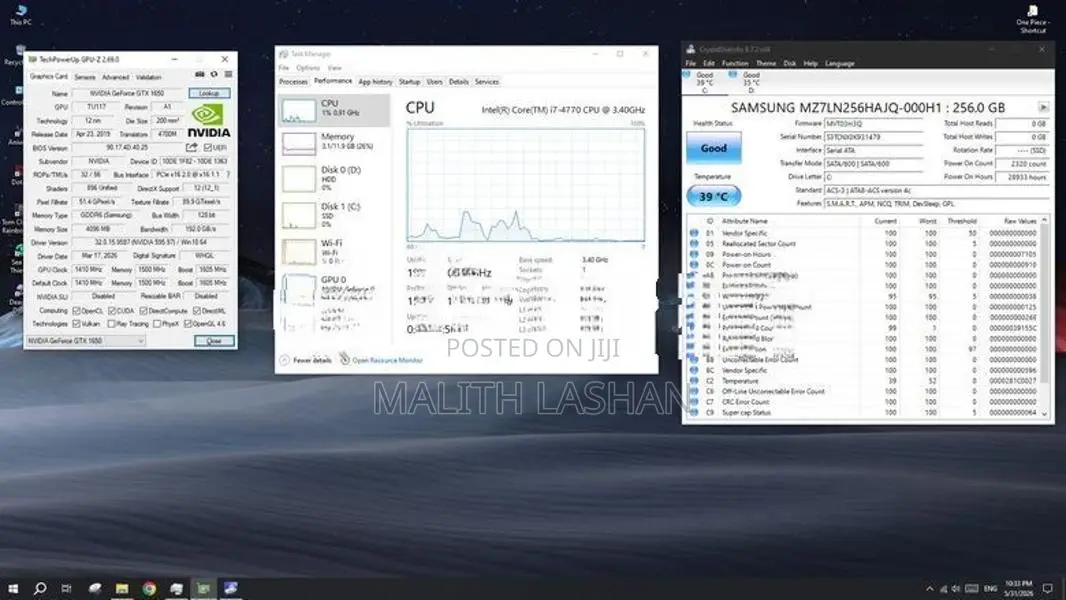This screenshot has height=600, width=1066.
Task: Toggle the OpenGL 4.6 checkbox
Action: click(188, 323)
